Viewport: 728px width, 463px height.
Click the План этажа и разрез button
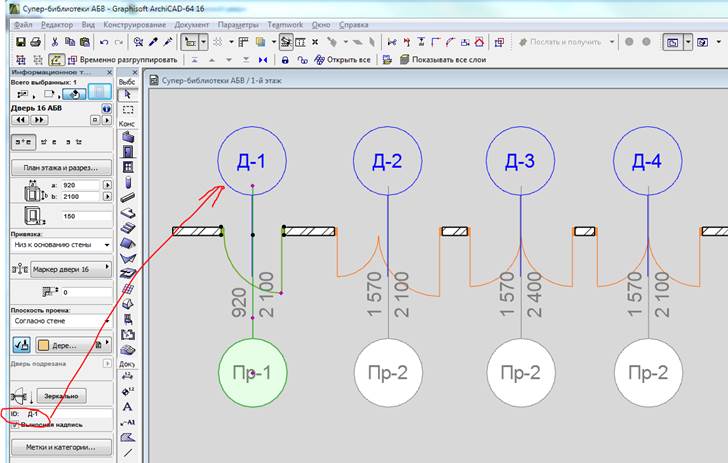[x=60, y=168]
